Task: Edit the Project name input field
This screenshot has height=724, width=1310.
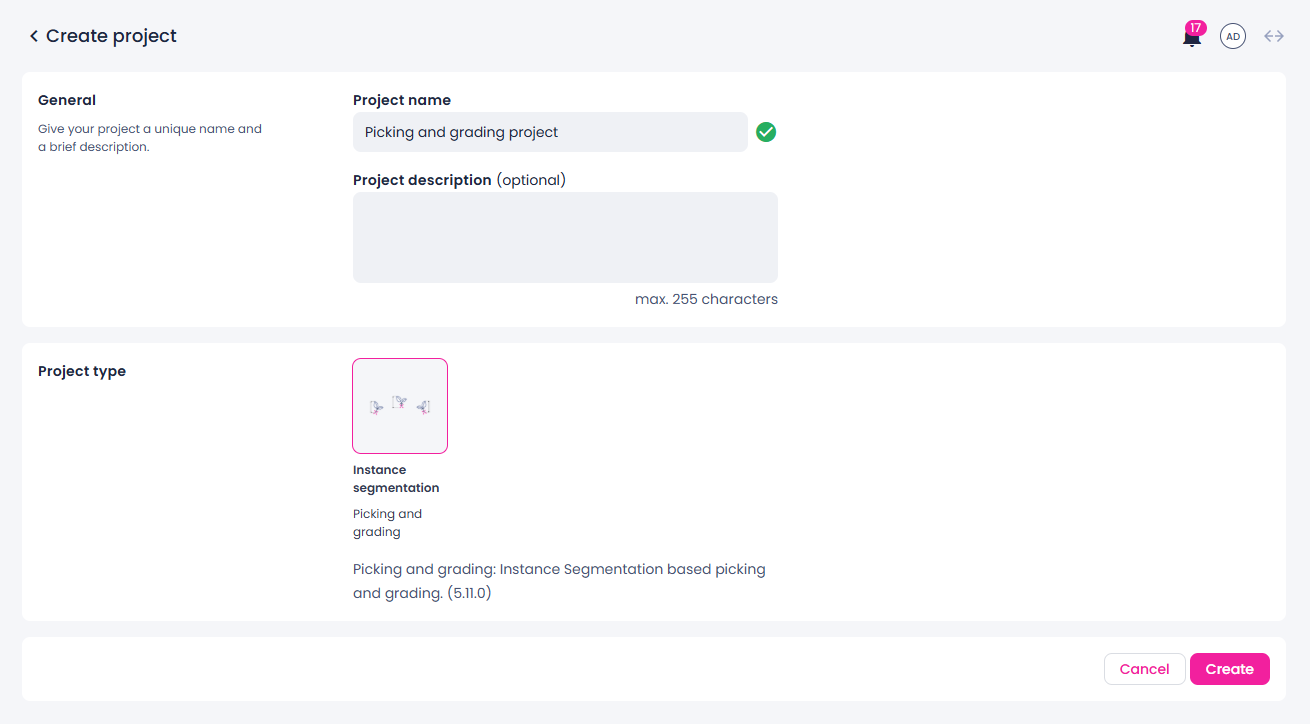Action: click(550, 132)
